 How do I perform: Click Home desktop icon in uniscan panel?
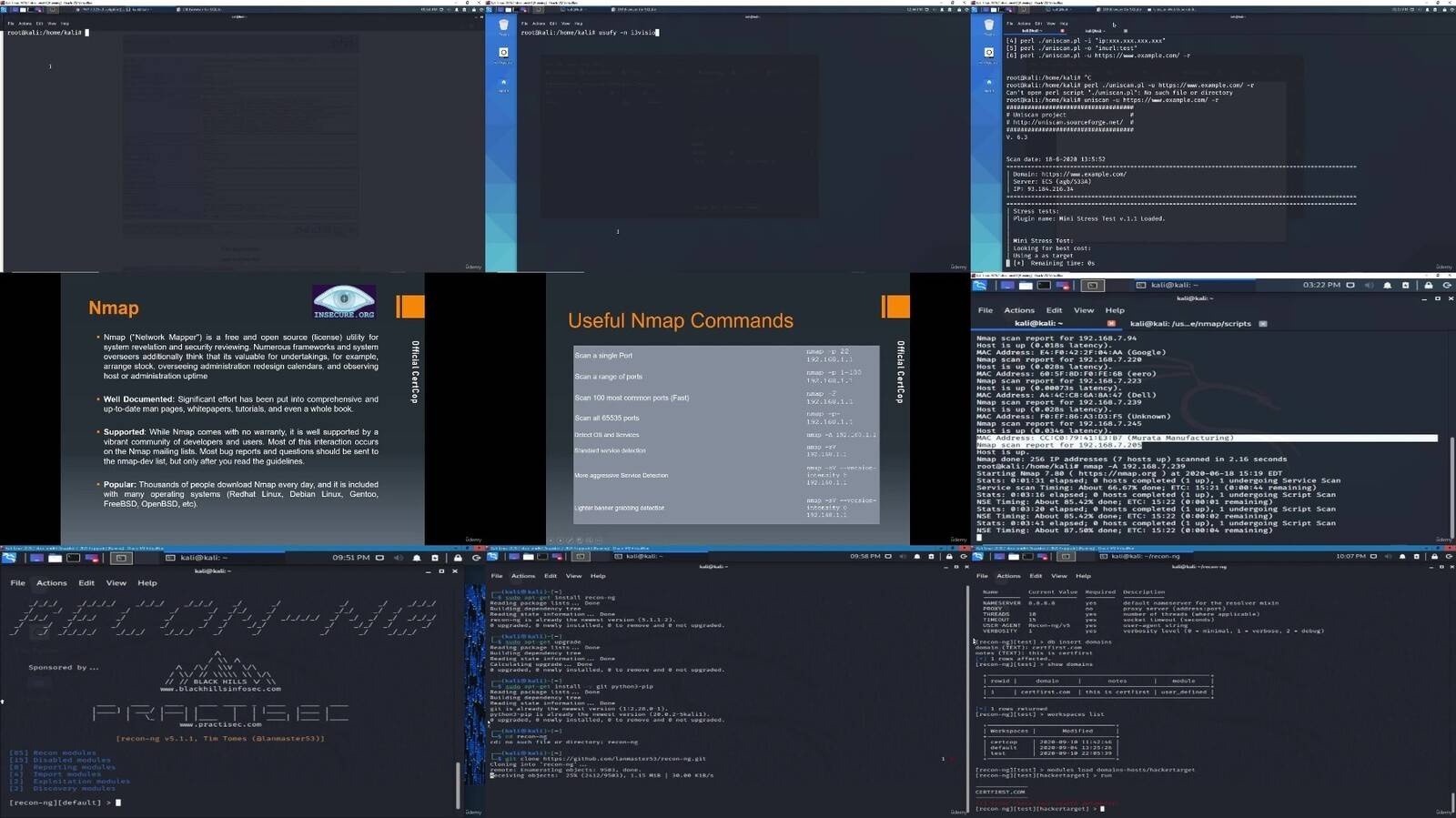(x=989, y=83)
